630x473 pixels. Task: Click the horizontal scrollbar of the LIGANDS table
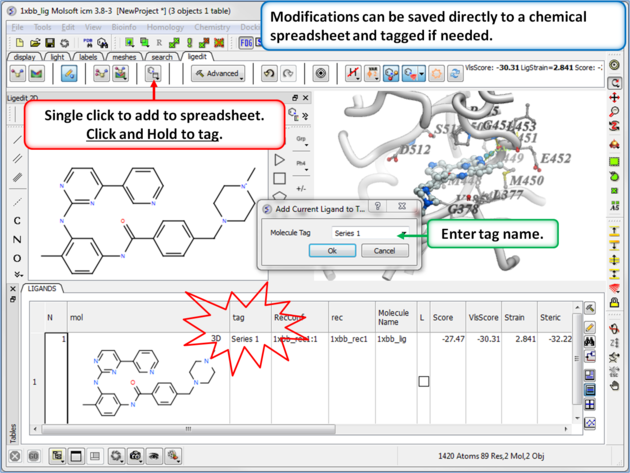pyautogui.click(x=300, y=429)
